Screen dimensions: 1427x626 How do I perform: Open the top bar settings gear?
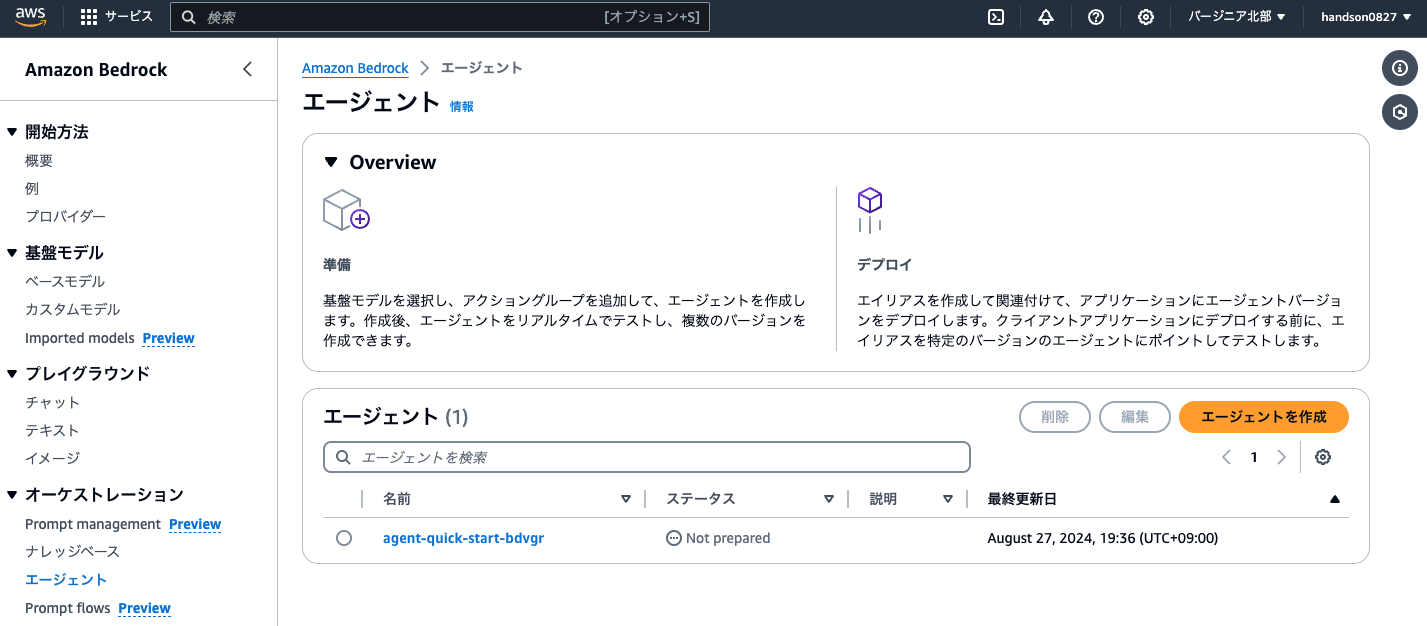pyautogui.click(x=1146, y=17)
